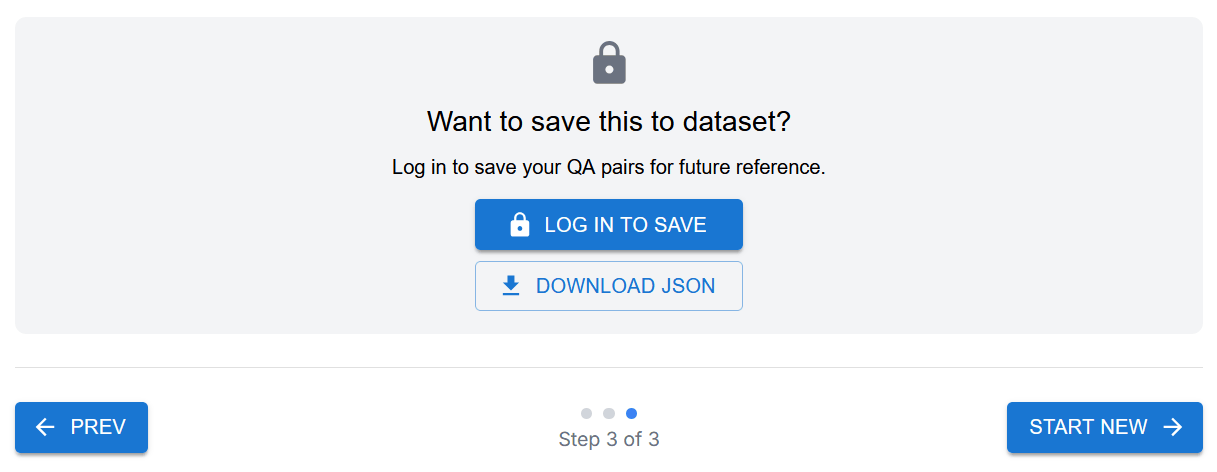Click the "LOG IN TO SAVE" label text
The width and height of the screenshot is (1217, 472).
pos(626,225)
